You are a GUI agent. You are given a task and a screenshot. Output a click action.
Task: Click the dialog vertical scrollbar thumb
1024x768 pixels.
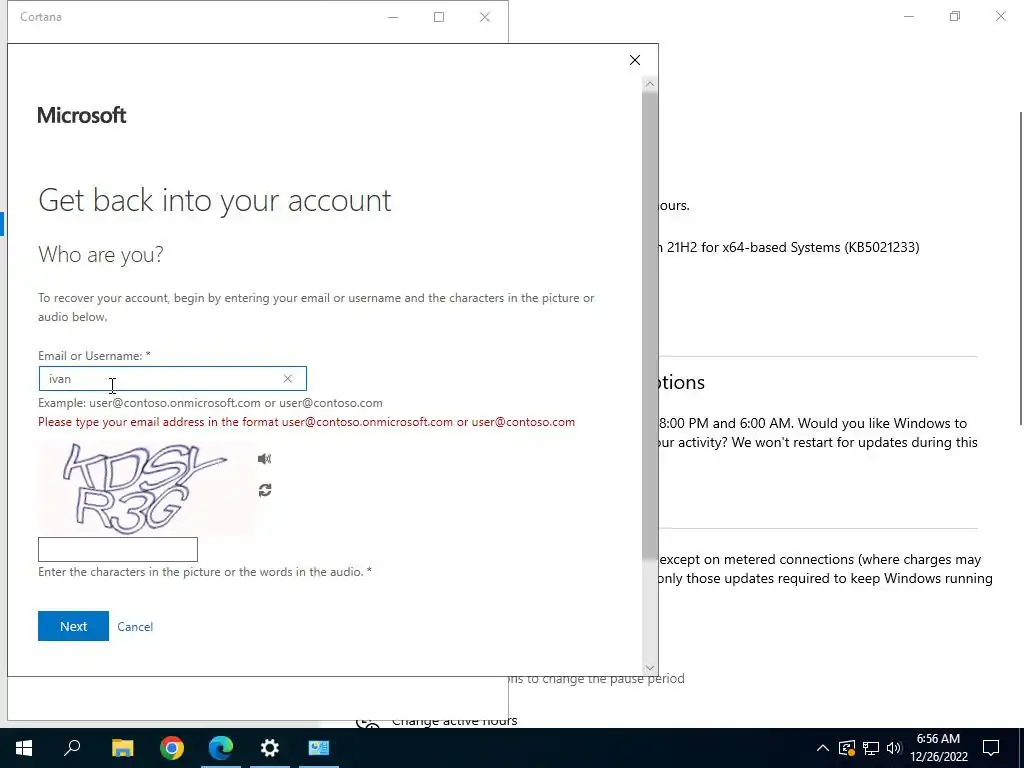pyautogui.click(x=649, y=324)
